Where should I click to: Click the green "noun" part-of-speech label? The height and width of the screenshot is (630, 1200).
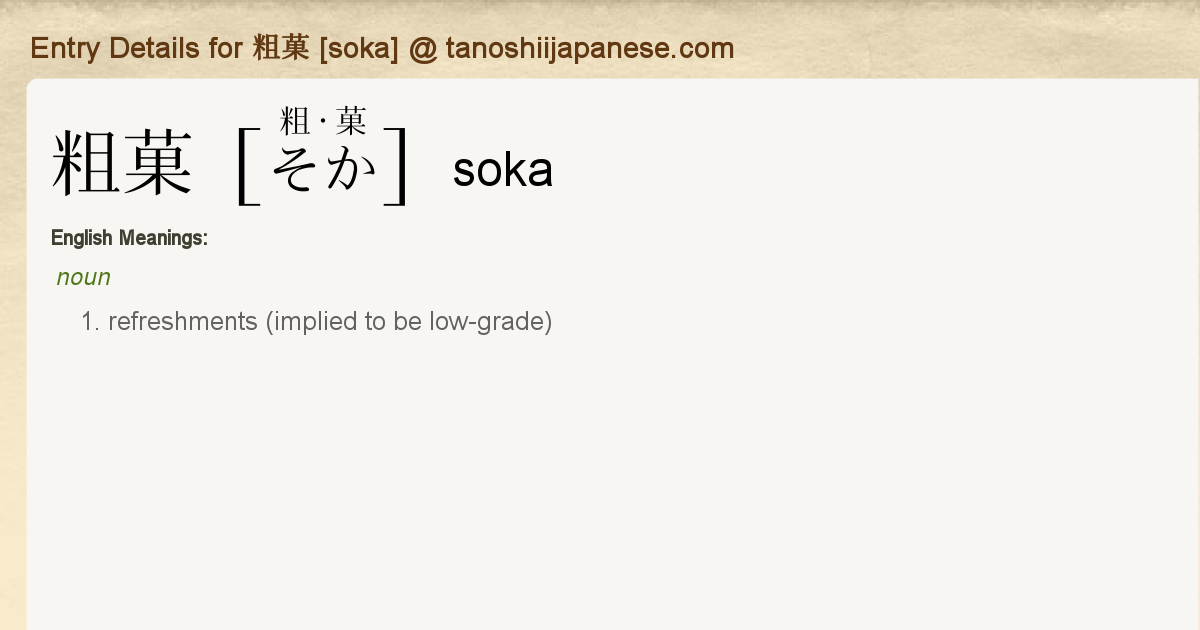click(x=83, y=277)
